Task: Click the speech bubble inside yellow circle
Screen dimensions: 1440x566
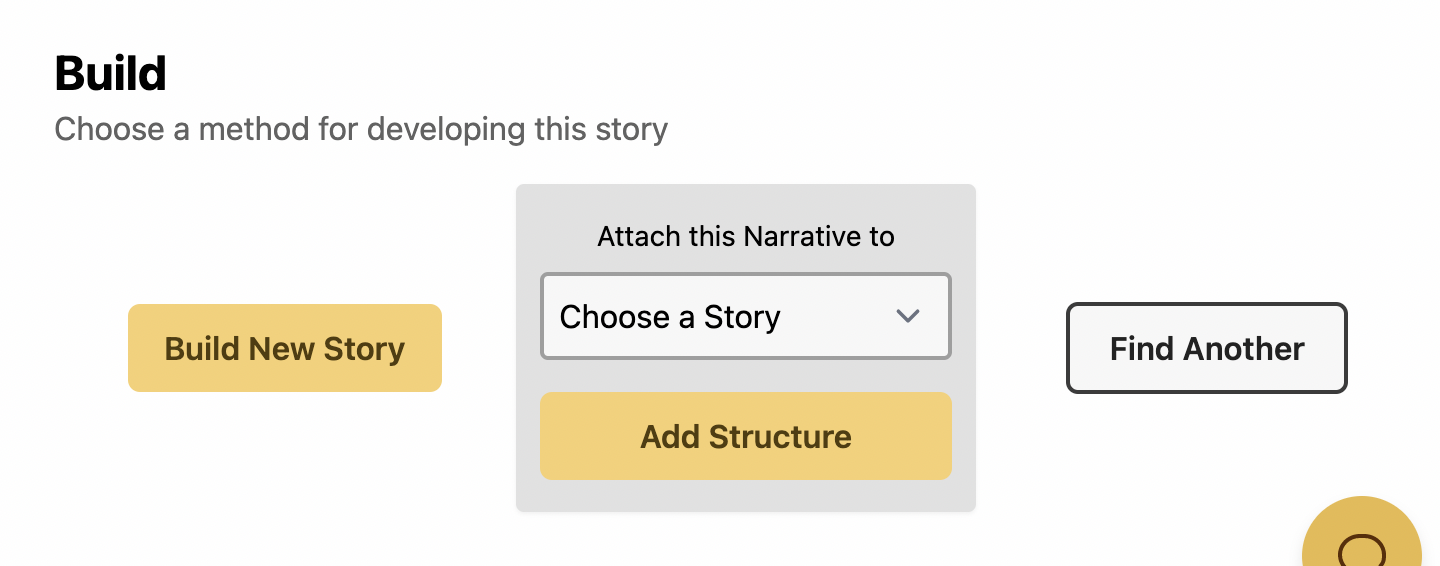Action: click(x=1362, y=550)
